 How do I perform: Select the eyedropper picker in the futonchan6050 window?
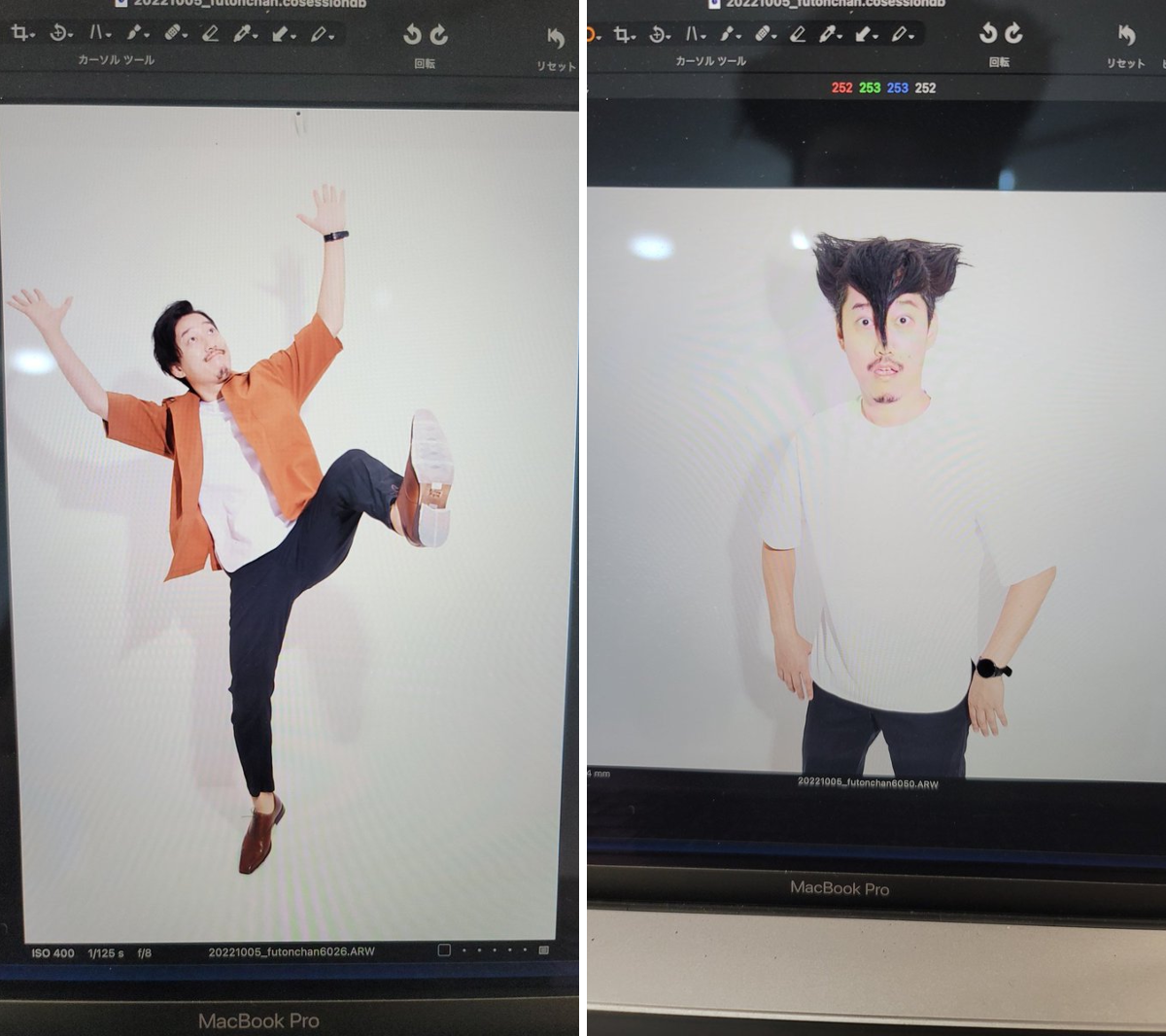point(829,35)
